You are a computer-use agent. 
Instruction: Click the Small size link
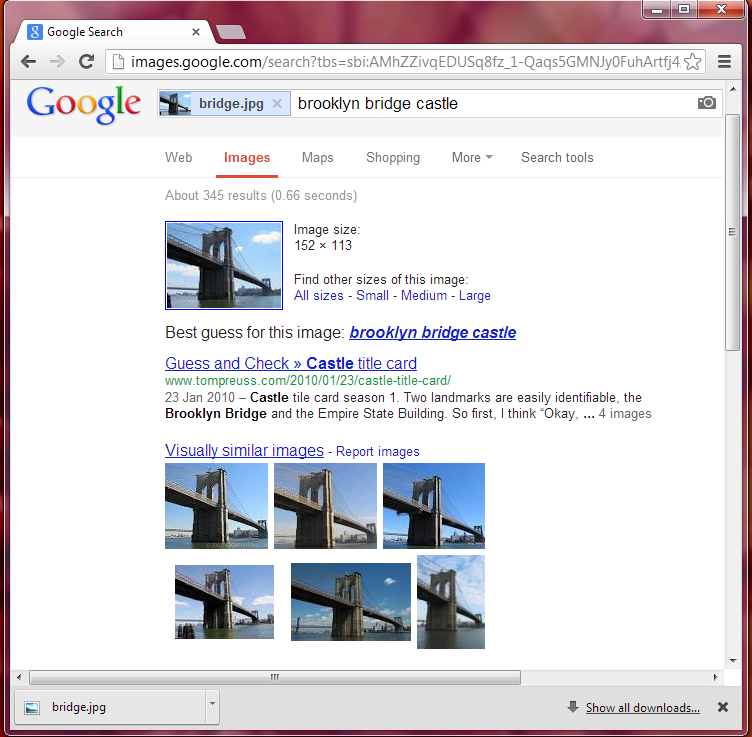coord(372,295)
